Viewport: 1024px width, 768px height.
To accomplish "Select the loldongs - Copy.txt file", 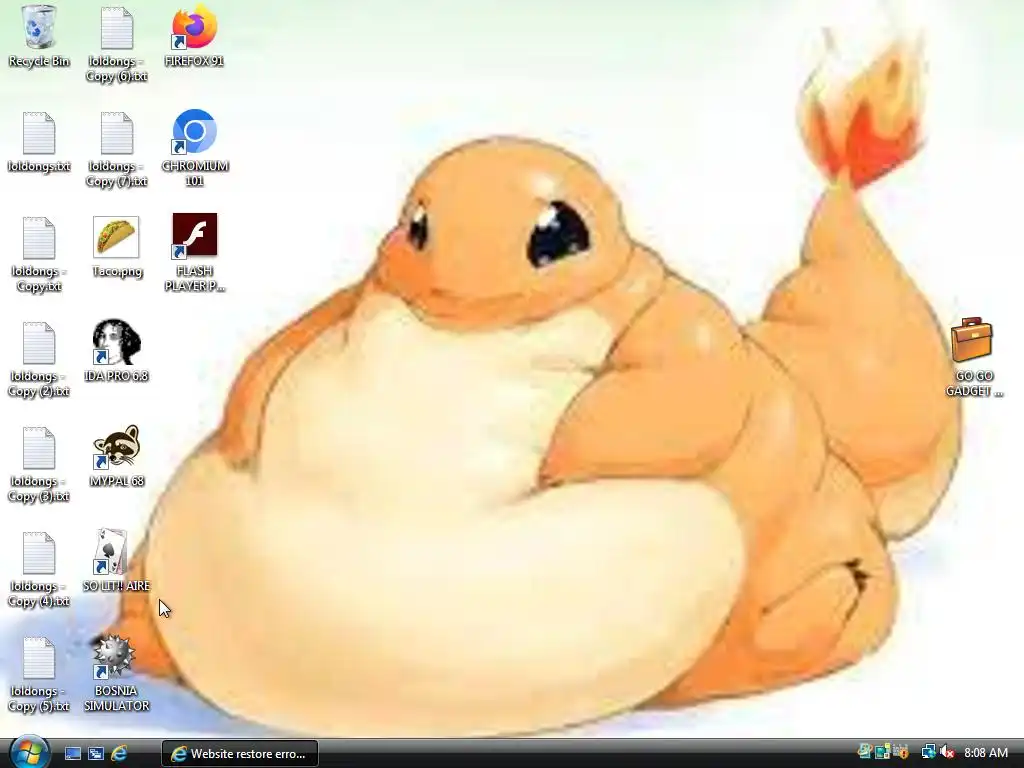I will click(x=39, y=254).
